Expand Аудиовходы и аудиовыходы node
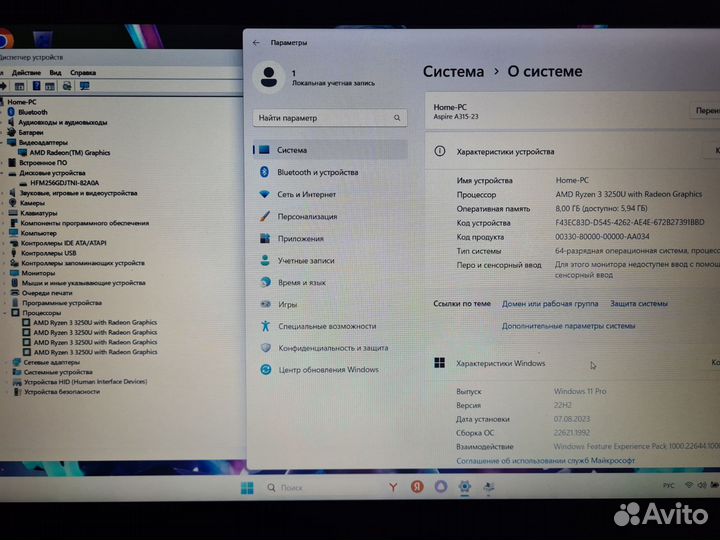The width and height of the screenshot is (720, 540). [x=2, y=122]
